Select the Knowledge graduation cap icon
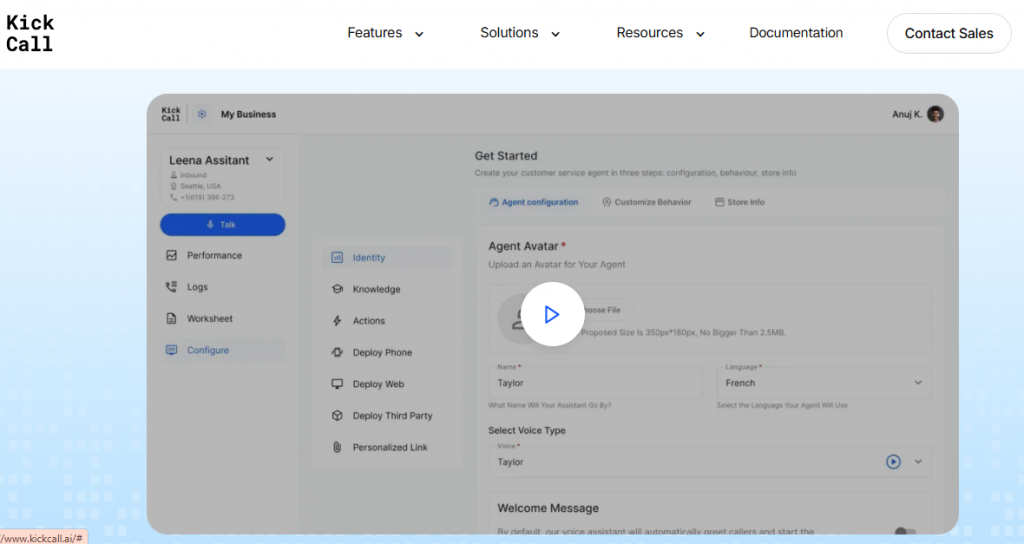 pyautogui.click(x=337, y=289)
